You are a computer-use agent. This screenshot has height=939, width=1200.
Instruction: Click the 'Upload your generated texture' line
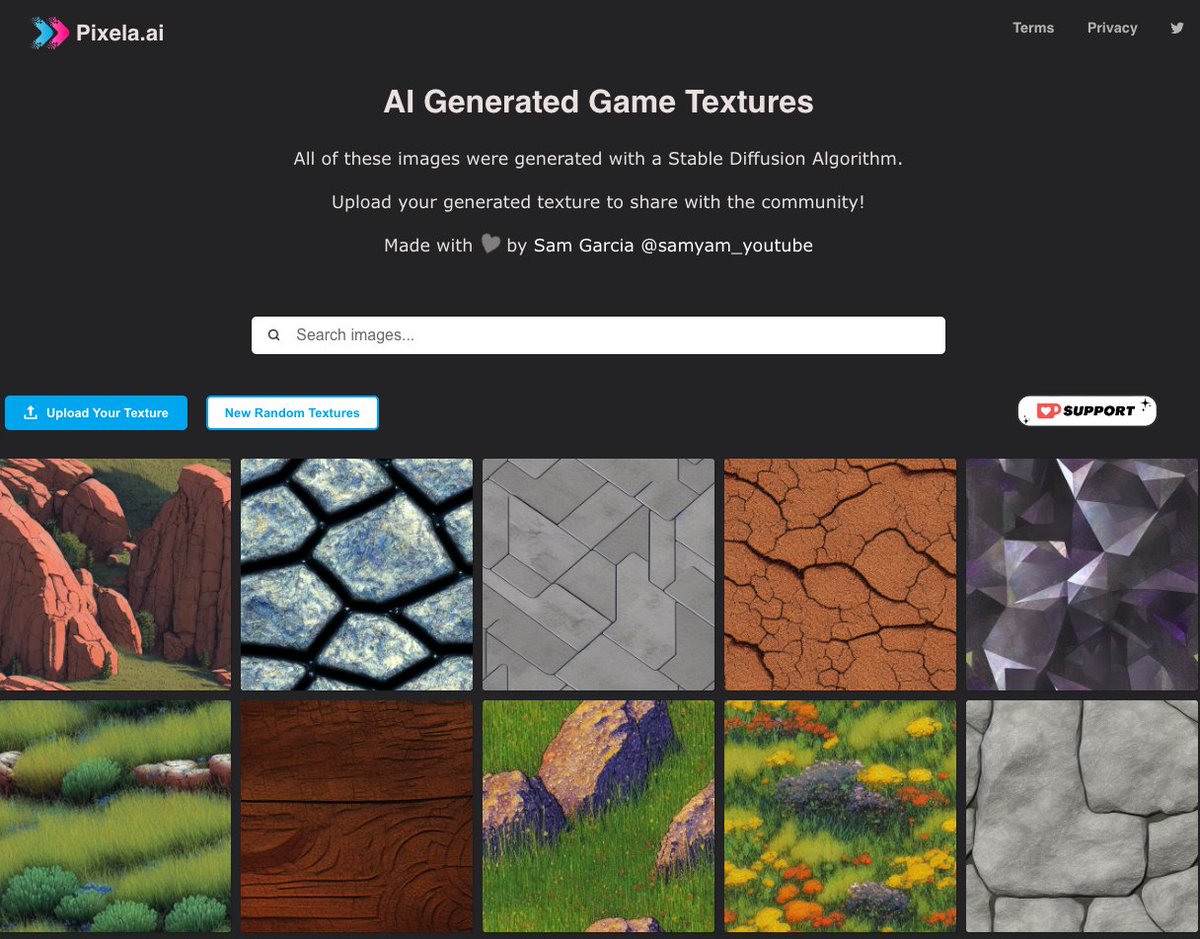tap(598, 202)
